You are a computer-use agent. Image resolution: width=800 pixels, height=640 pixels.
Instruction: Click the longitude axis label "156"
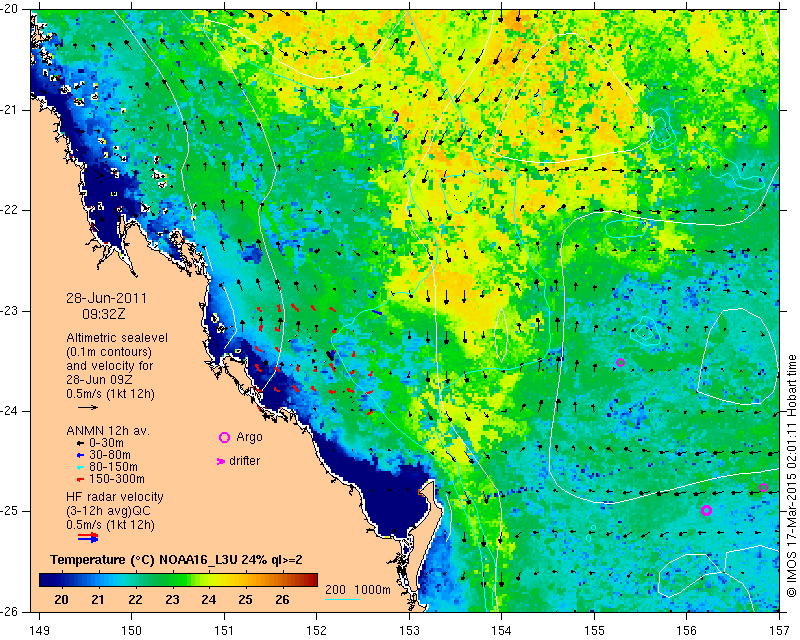pos(687,630)
